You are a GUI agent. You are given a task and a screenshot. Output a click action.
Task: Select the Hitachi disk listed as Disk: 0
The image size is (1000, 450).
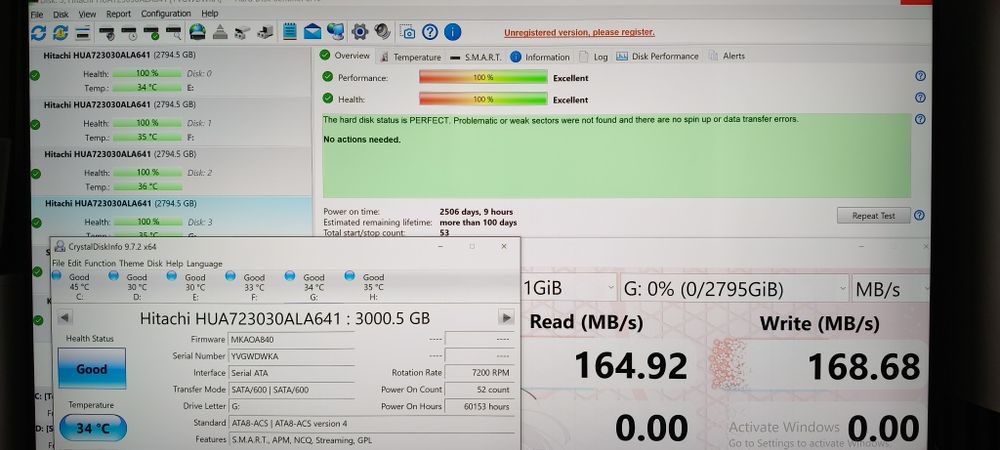(171, 72)
